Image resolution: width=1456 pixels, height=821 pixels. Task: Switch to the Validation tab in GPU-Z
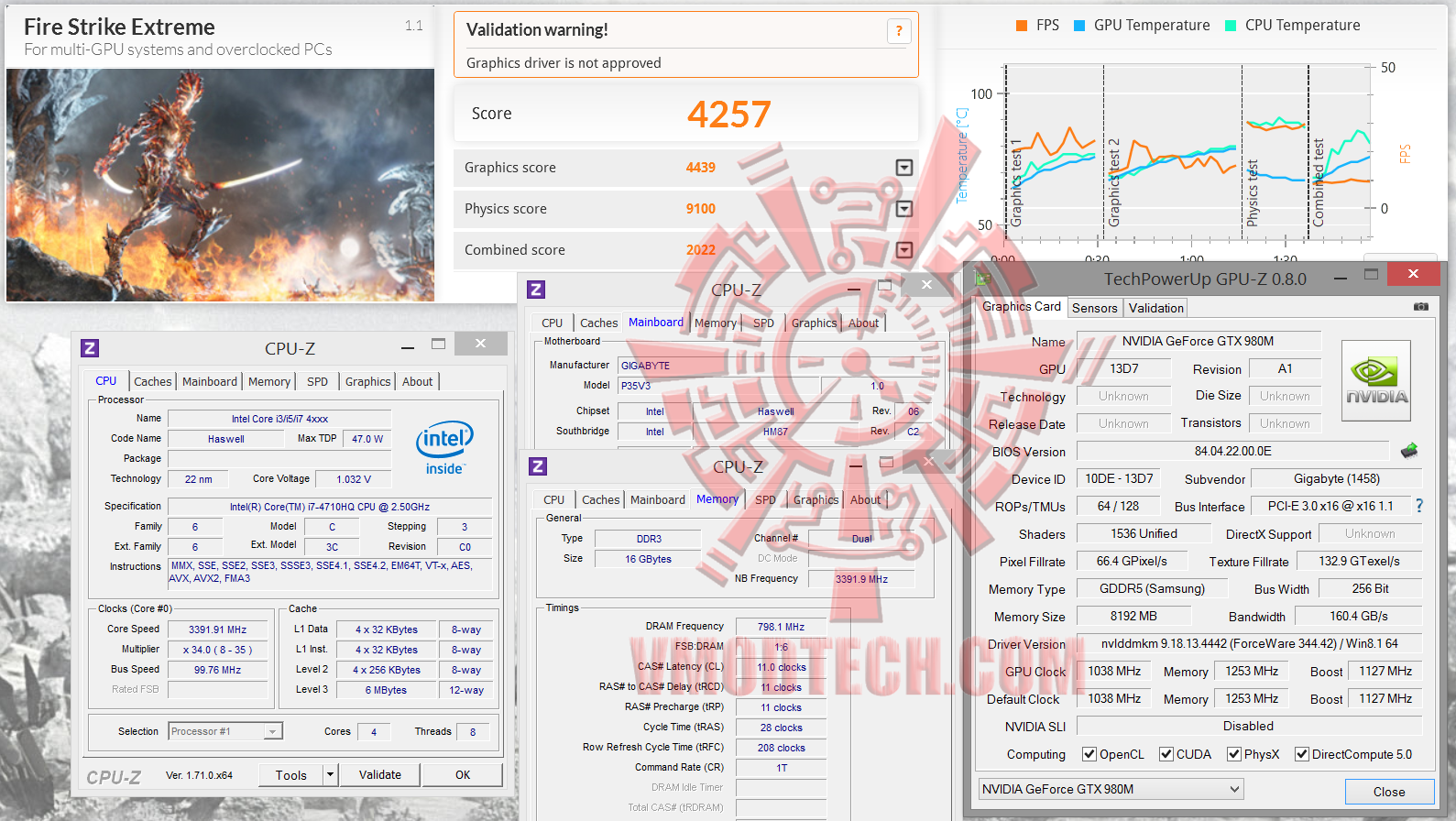coord(1156,309)
